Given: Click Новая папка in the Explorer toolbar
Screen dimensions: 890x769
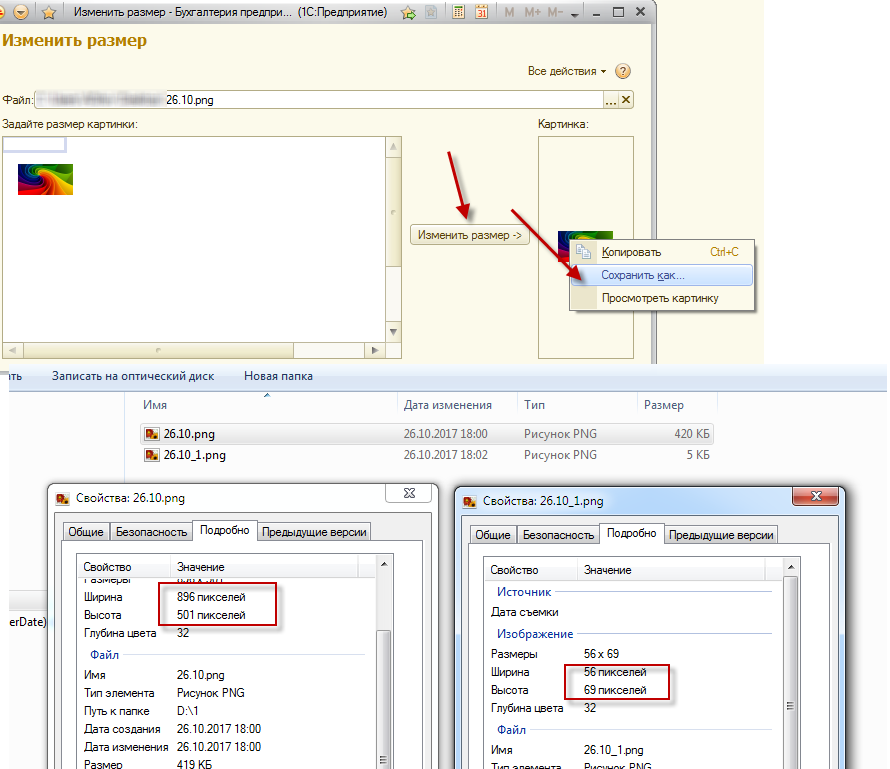Looking at the screenshot, I should click(x=278, y=376).
